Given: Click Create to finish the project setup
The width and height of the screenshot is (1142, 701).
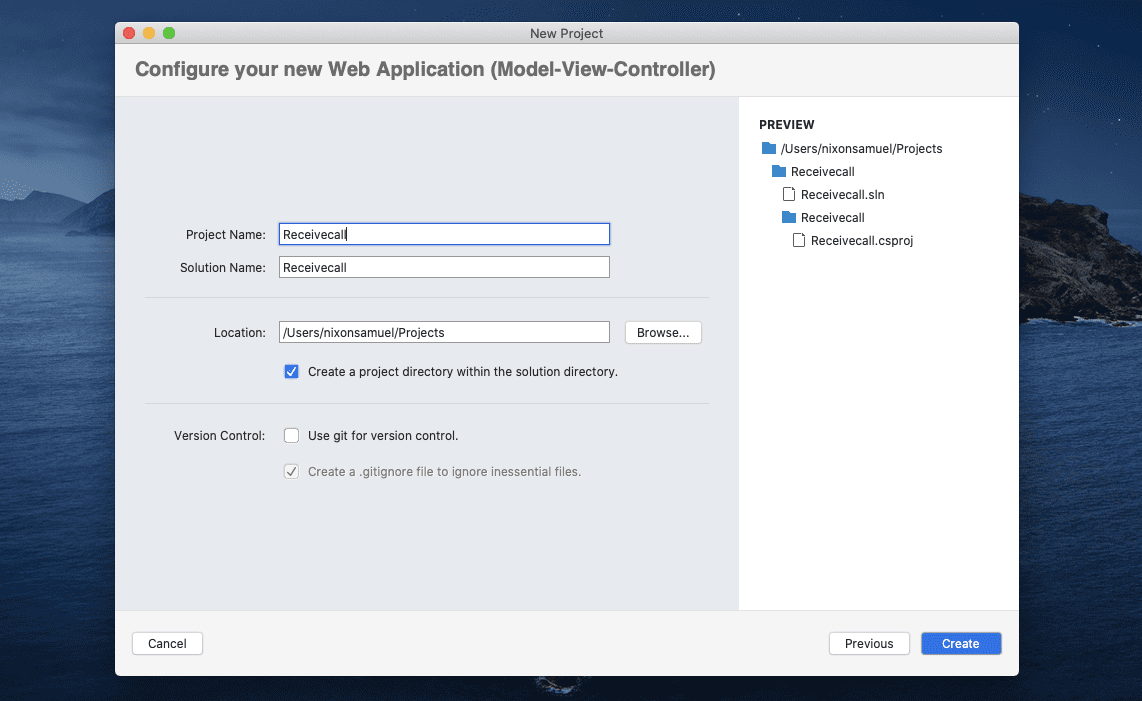Looking at the screenshot, I should point(960,643).
